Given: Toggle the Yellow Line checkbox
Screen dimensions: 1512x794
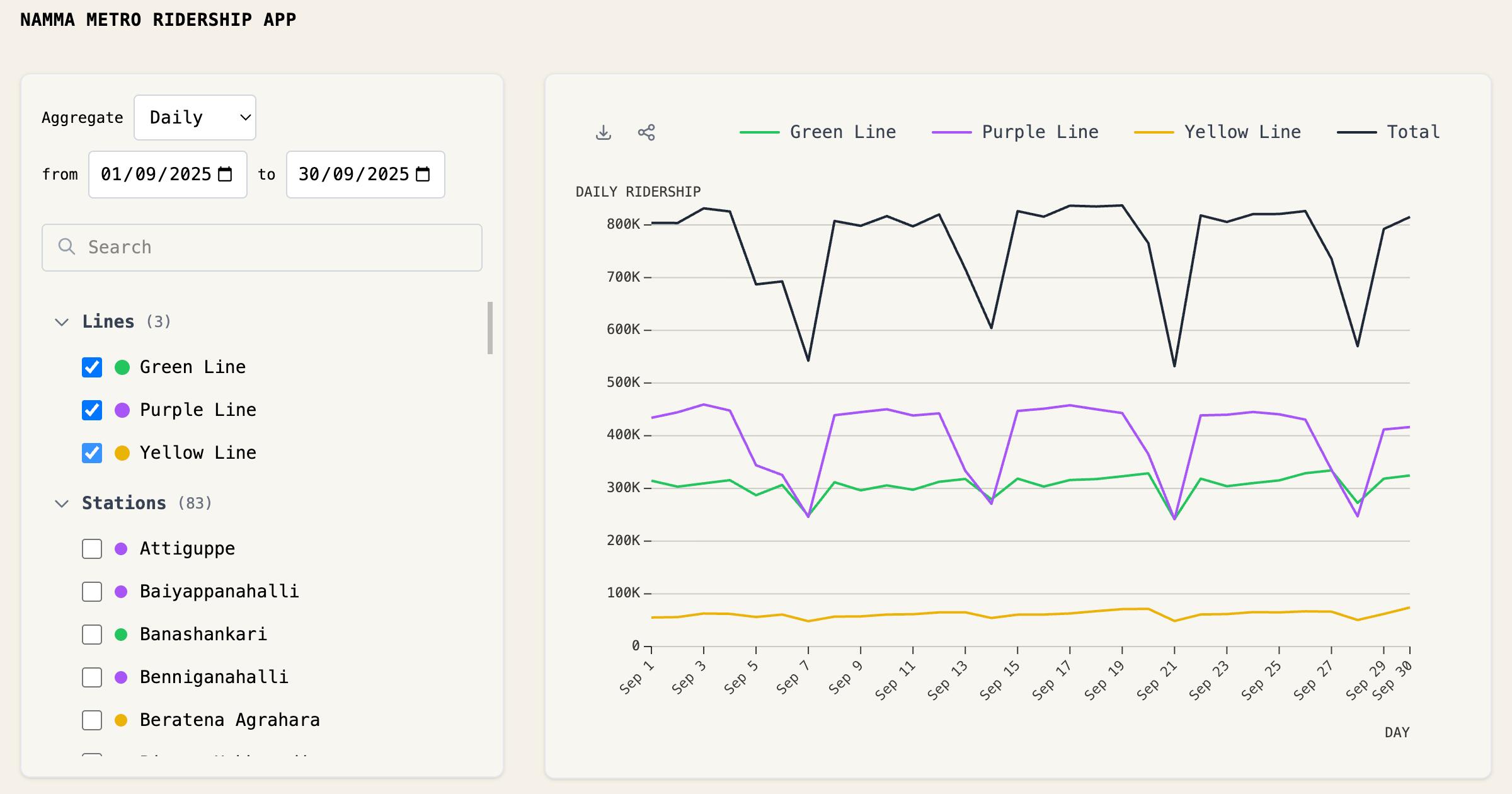Looking at the screenshot, I should click(x=92, y=453).
